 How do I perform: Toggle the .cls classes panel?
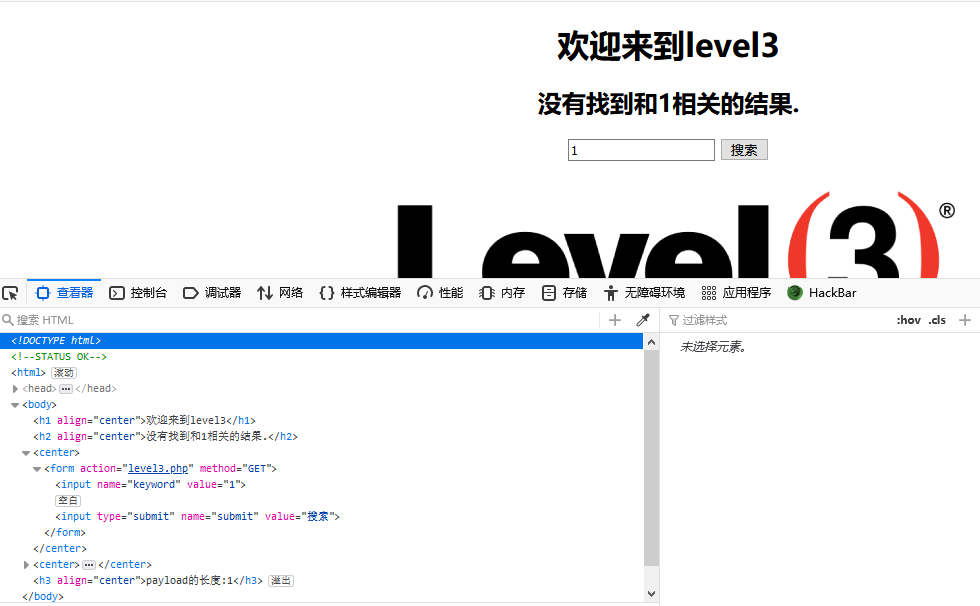(937, 320)
